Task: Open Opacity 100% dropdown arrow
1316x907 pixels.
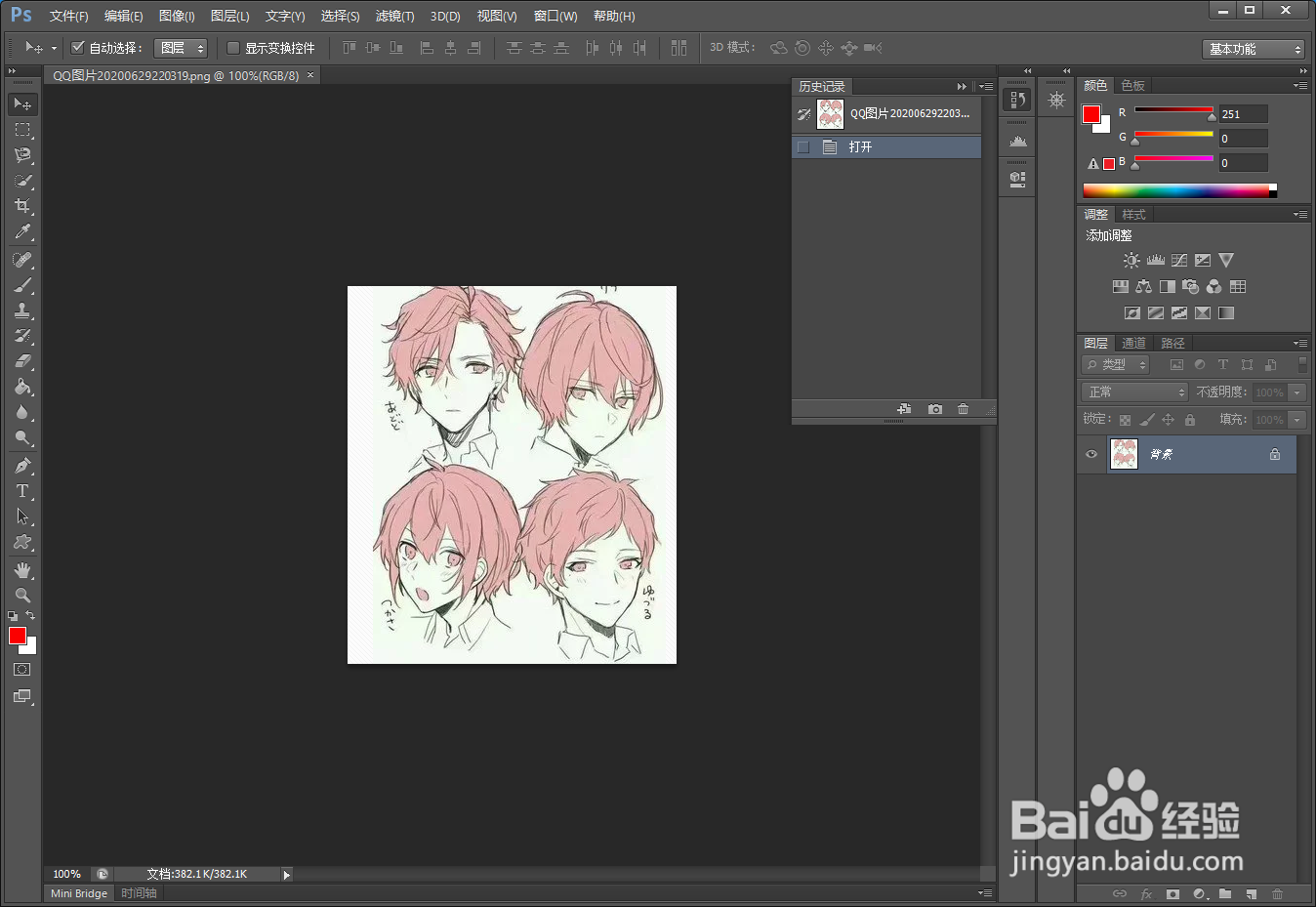Action: point(1297,392)
